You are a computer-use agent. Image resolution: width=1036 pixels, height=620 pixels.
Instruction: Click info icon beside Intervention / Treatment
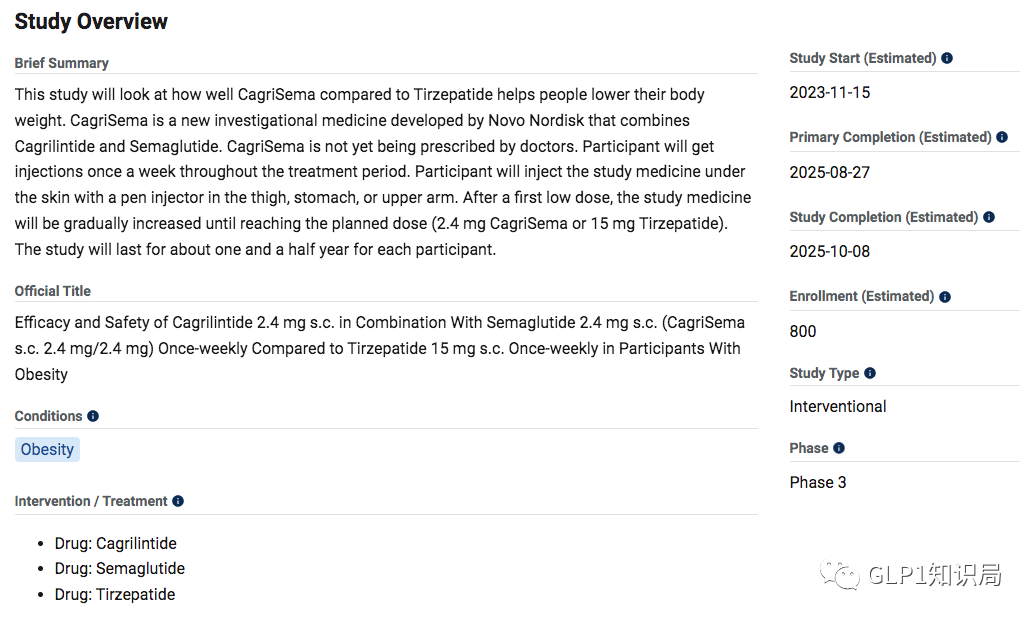click(x=178, y=501)
